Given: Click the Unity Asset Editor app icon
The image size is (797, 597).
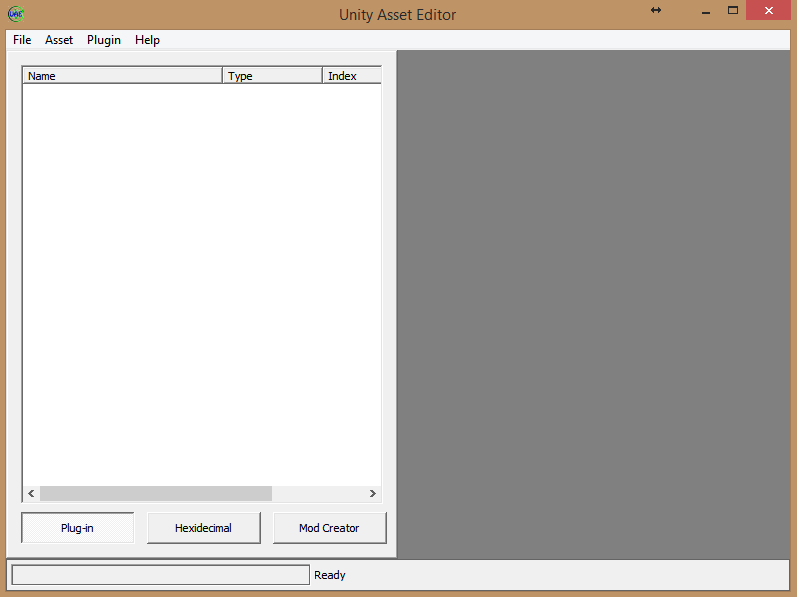Looking at the screenshot, I should (x=16, y=14).
